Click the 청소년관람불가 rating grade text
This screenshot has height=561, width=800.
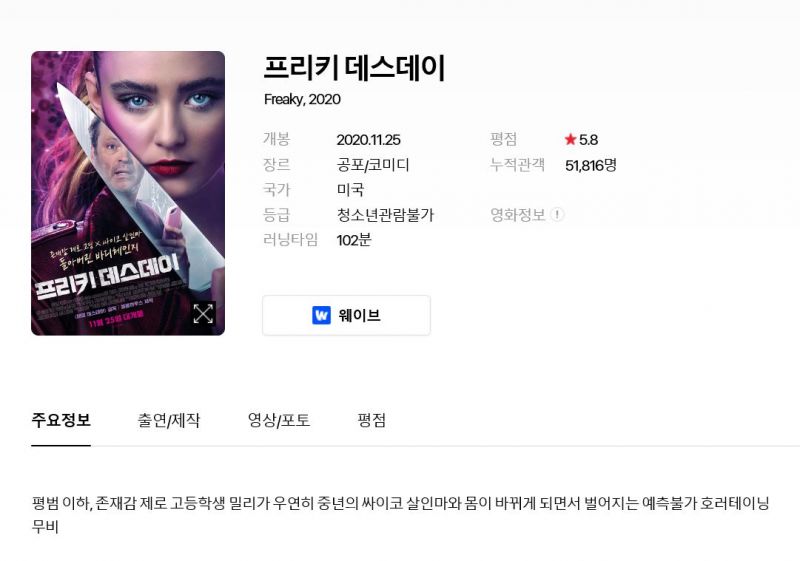click(385, 215)
